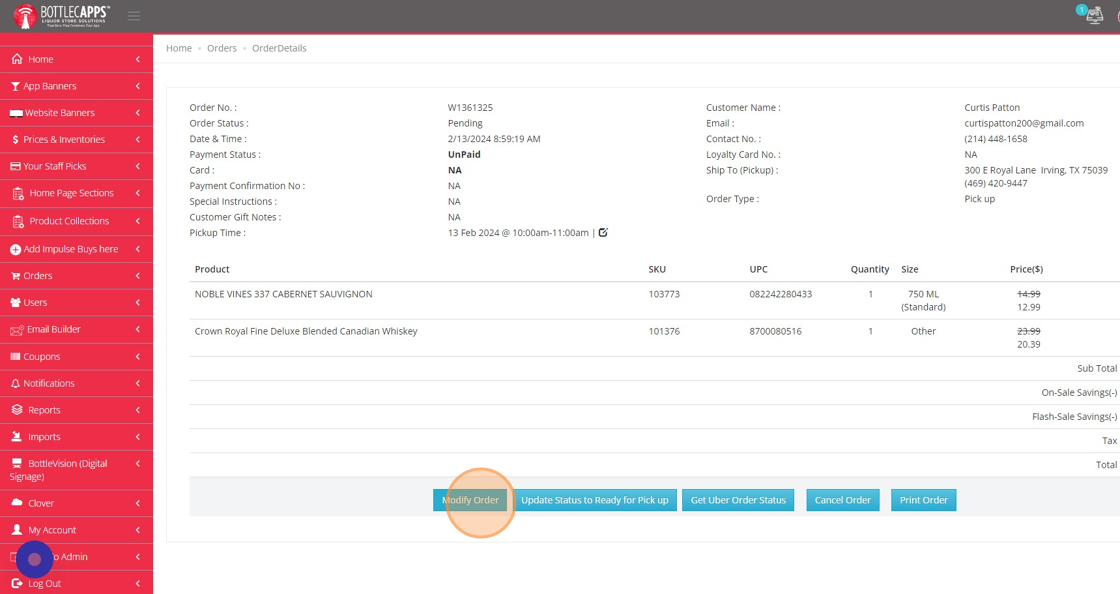Click the My Account person icon
The width and height of the screenshot is (1120, 594).
point(17,530)
